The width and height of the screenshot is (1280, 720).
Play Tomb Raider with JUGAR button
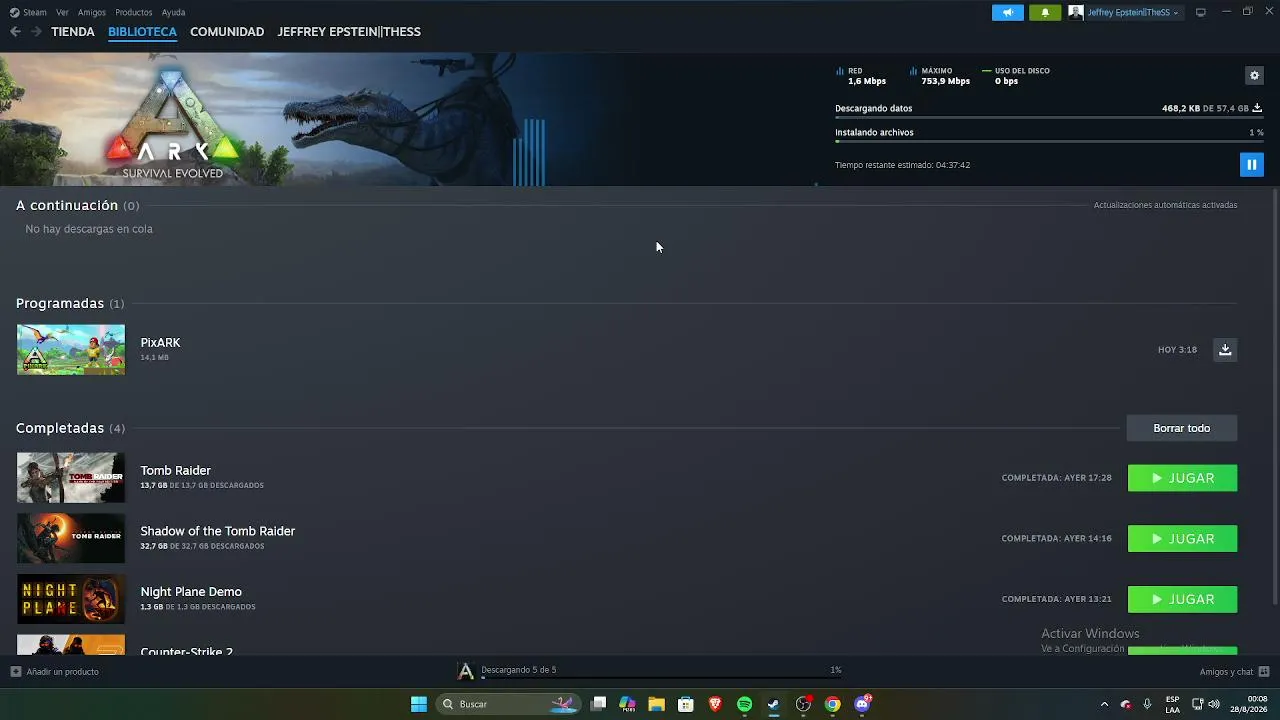click(1182, 478)
